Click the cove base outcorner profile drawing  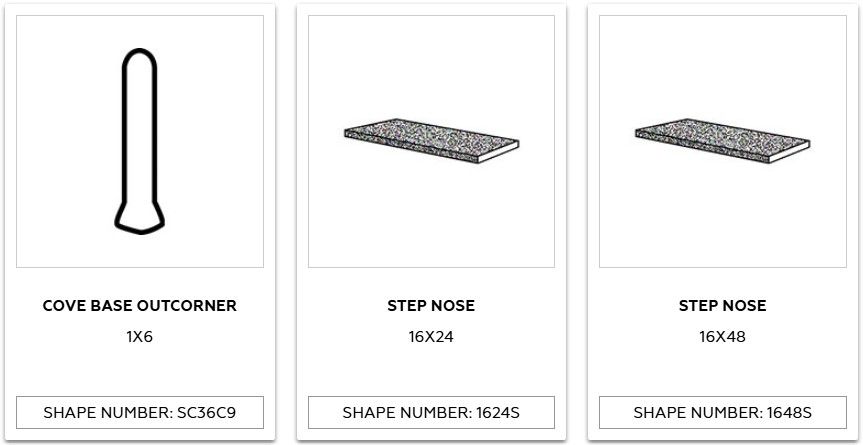[x=139, y=140]
